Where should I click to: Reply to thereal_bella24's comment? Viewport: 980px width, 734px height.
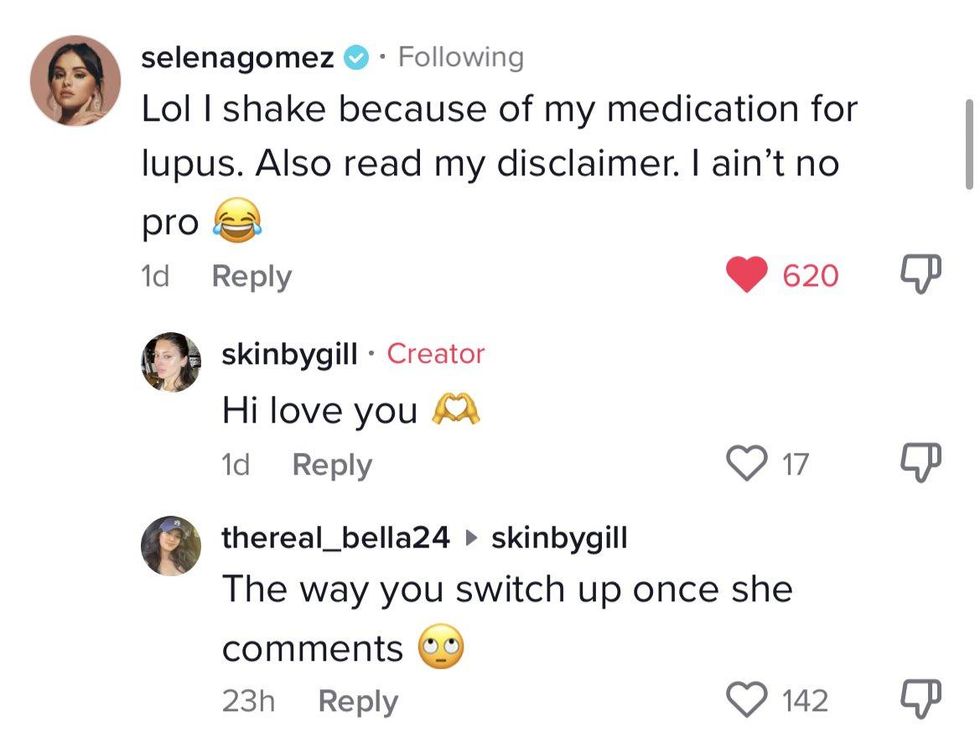357,702
